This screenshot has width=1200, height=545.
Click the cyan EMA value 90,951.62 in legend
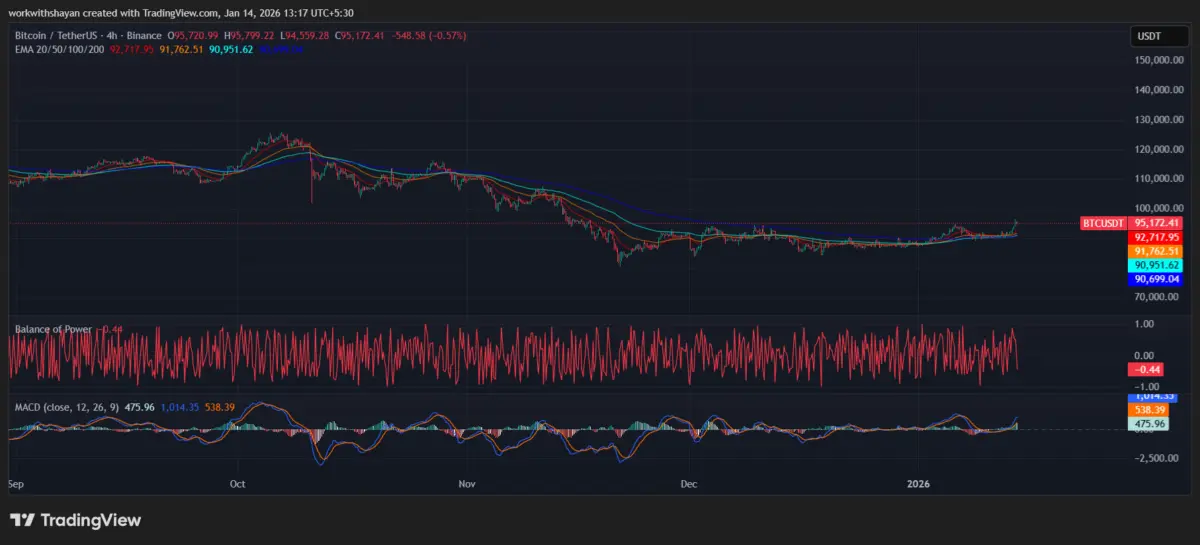231,48
